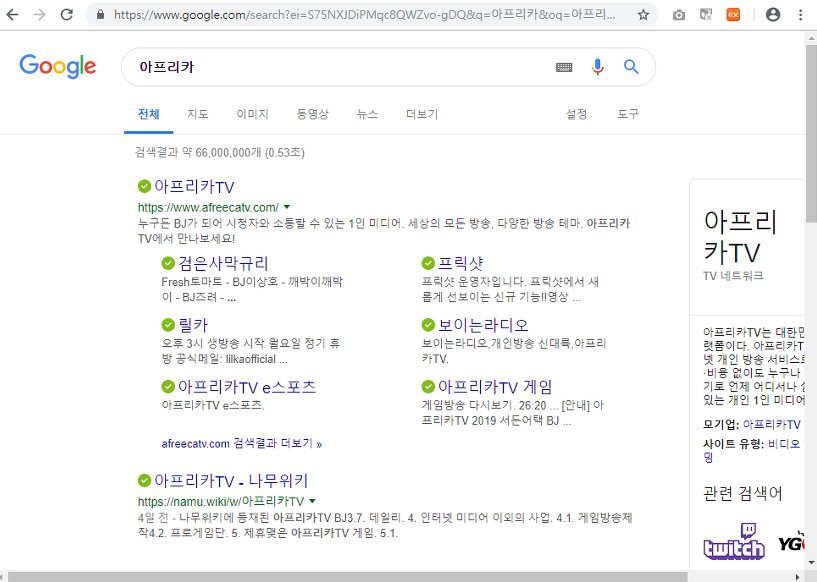817x582 pixels.
Task: Open the translate extension icon
Action: [706, 15]
